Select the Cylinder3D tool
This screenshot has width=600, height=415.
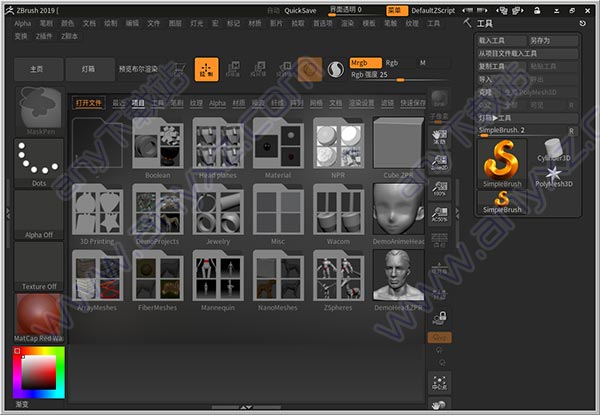click(x=553, y=150)
